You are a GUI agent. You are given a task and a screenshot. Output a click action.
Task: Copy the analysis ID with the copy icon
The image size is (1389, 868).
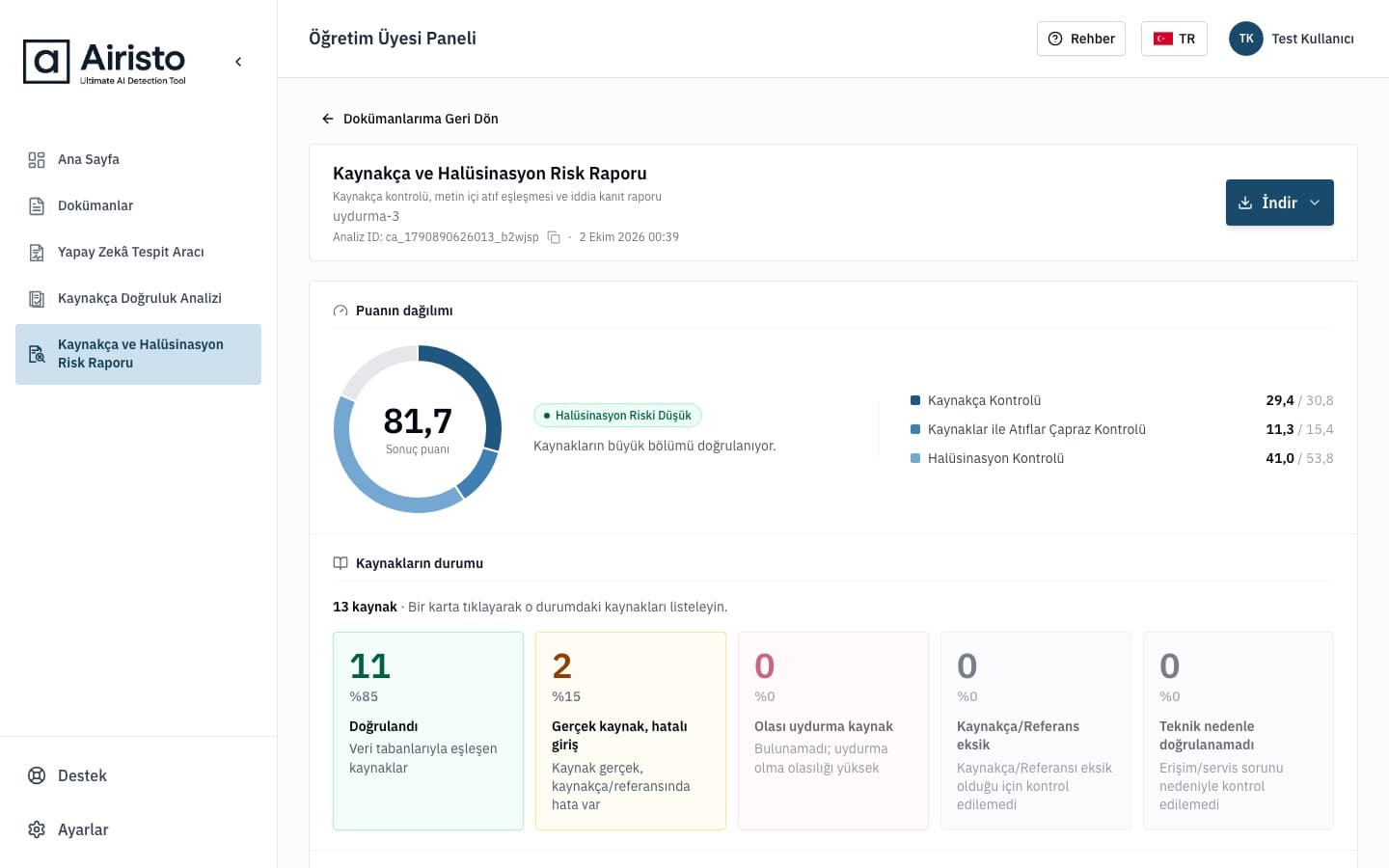point(554,237)
